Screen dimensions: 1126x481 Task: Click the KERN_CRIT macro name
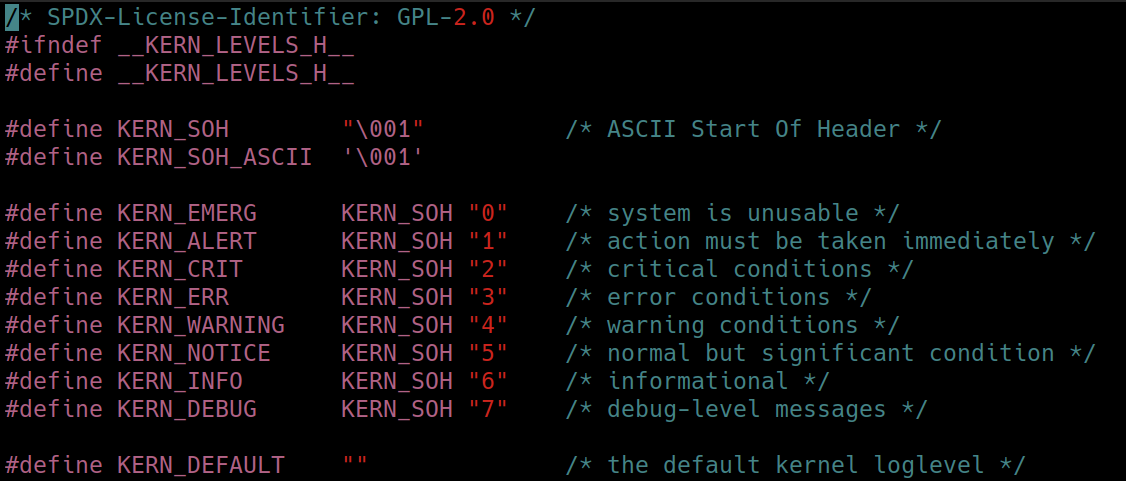(179, 270)
